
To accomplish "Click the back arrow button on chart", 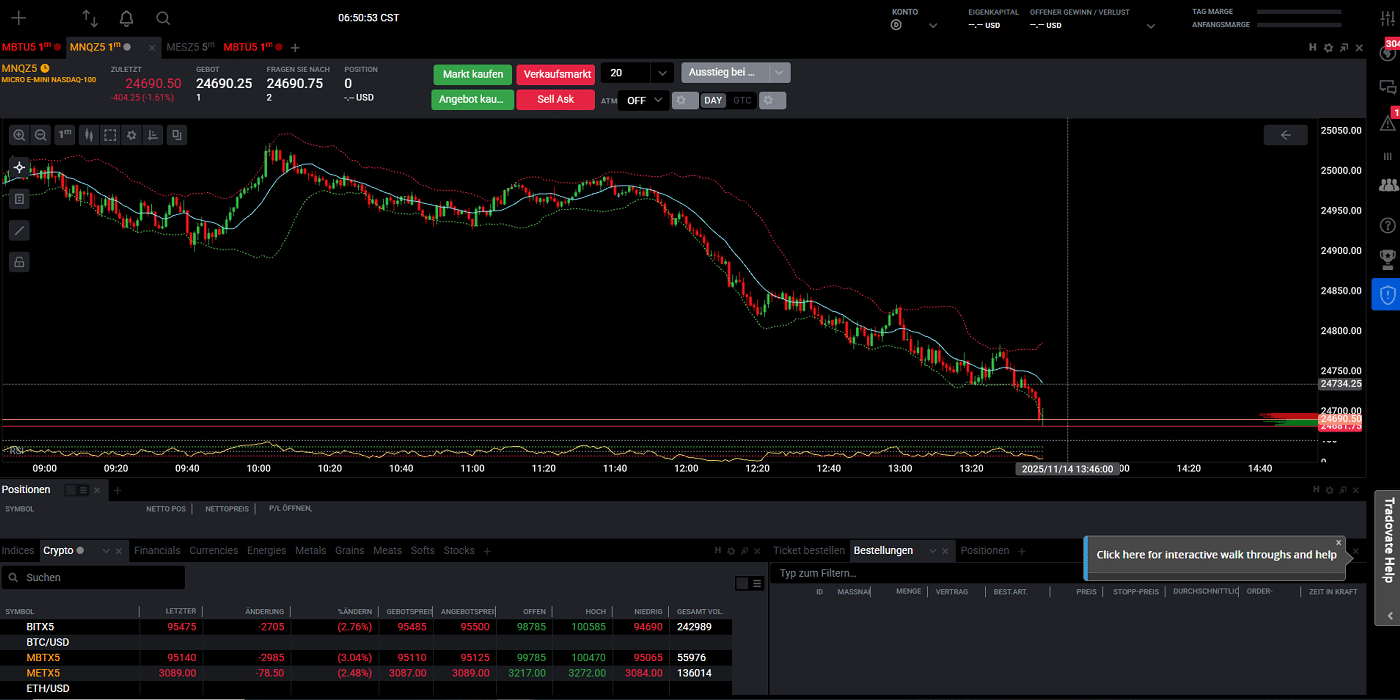I will (1285, 135).
